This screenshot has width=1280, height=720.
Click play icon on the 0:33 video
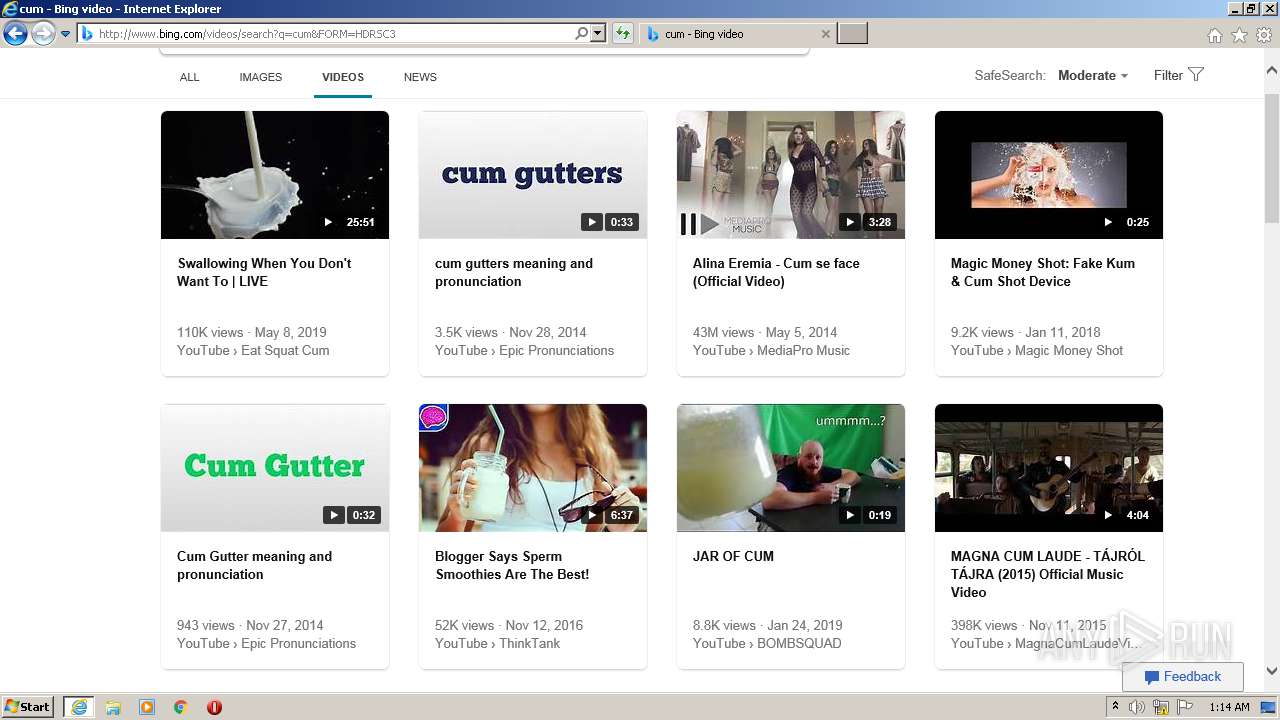[592, 222]
